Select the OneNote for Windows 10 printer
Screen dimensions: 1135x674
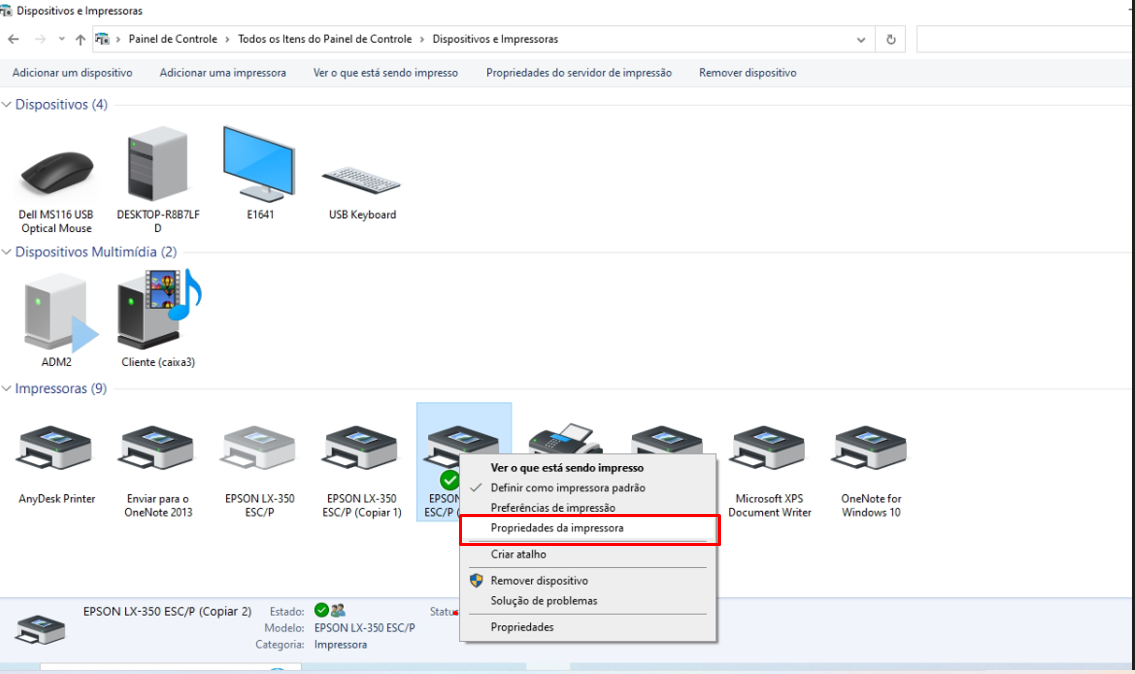coord(871,471)
